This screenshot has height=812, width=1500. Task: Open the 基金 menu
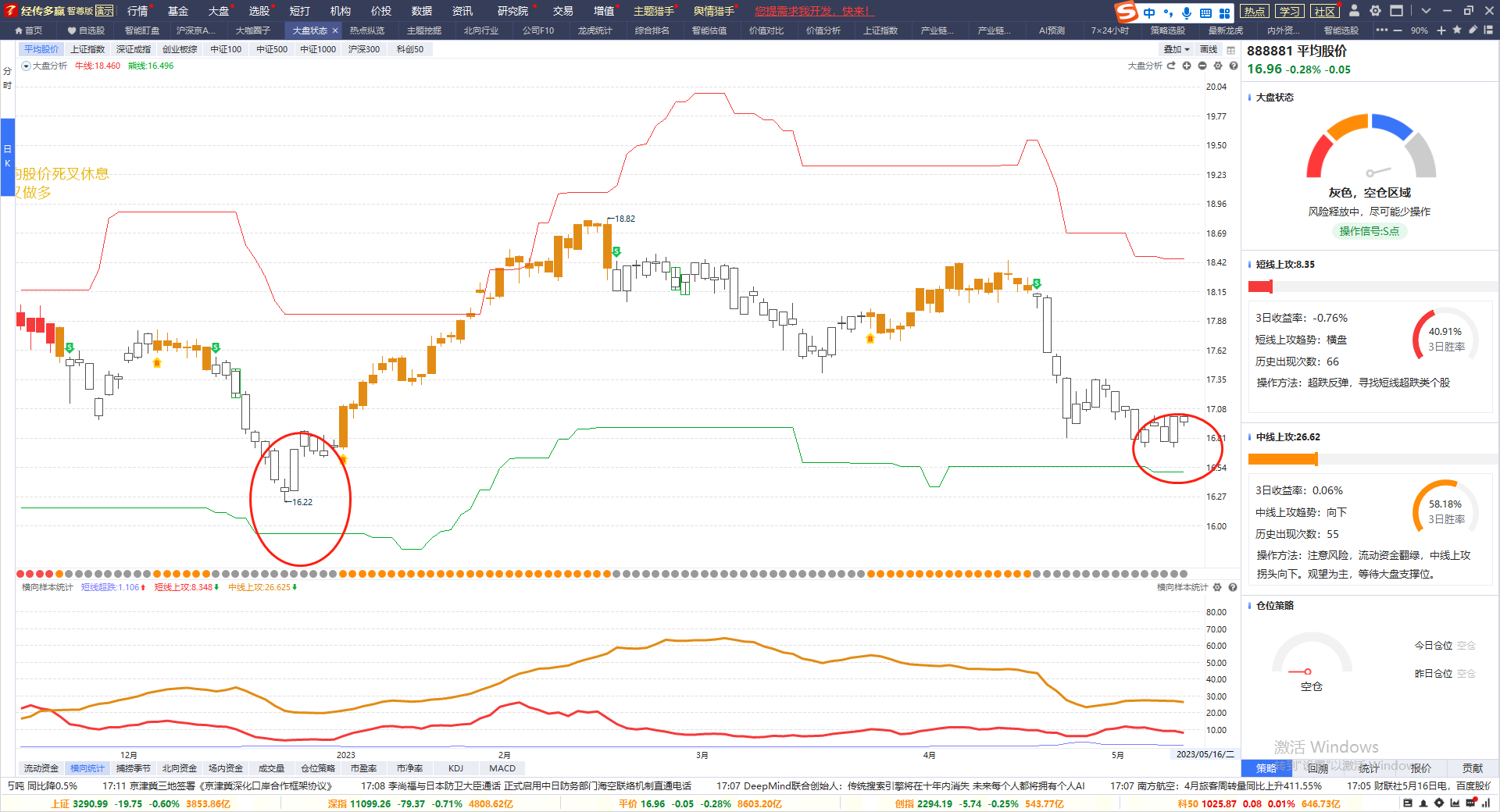pos(178,11)
